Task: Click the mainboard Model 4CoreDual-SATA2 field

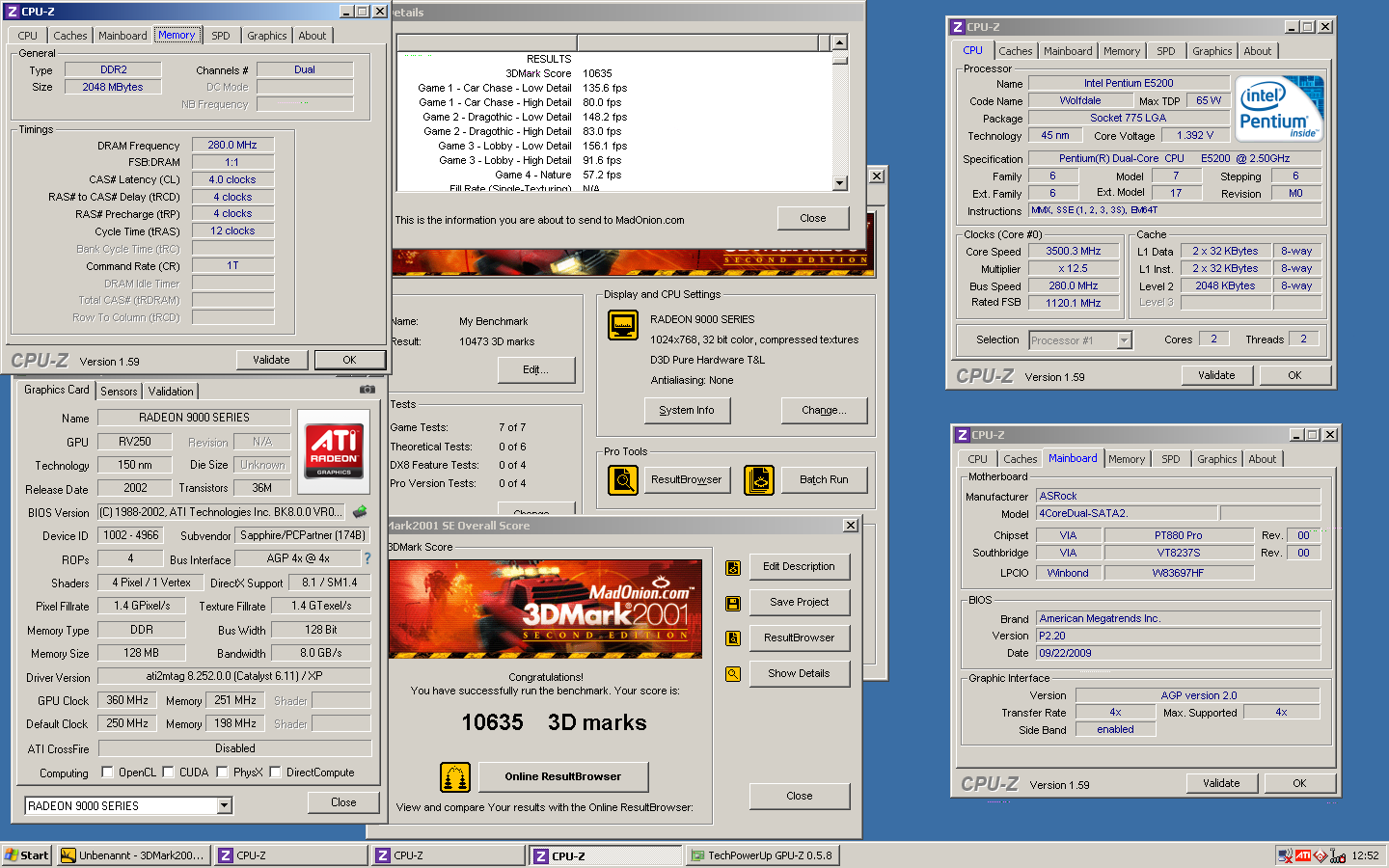Action: pos(1127,513)
